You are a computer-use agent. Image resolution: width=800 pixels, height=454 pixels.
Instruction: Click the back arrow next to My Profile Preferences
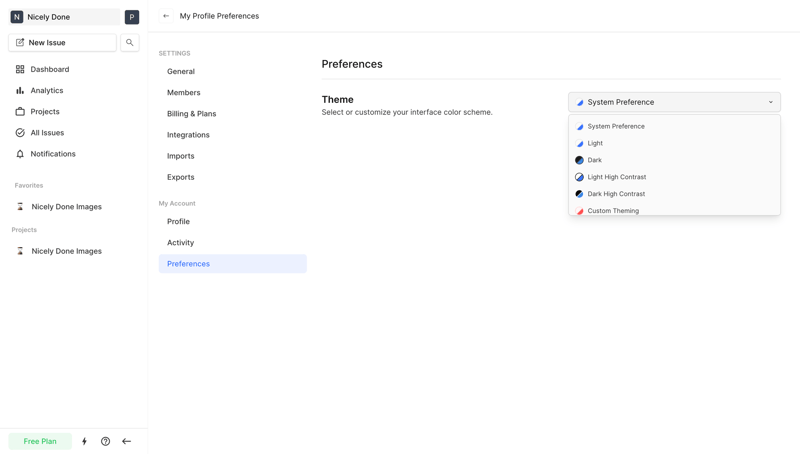(x=166, y=16)
